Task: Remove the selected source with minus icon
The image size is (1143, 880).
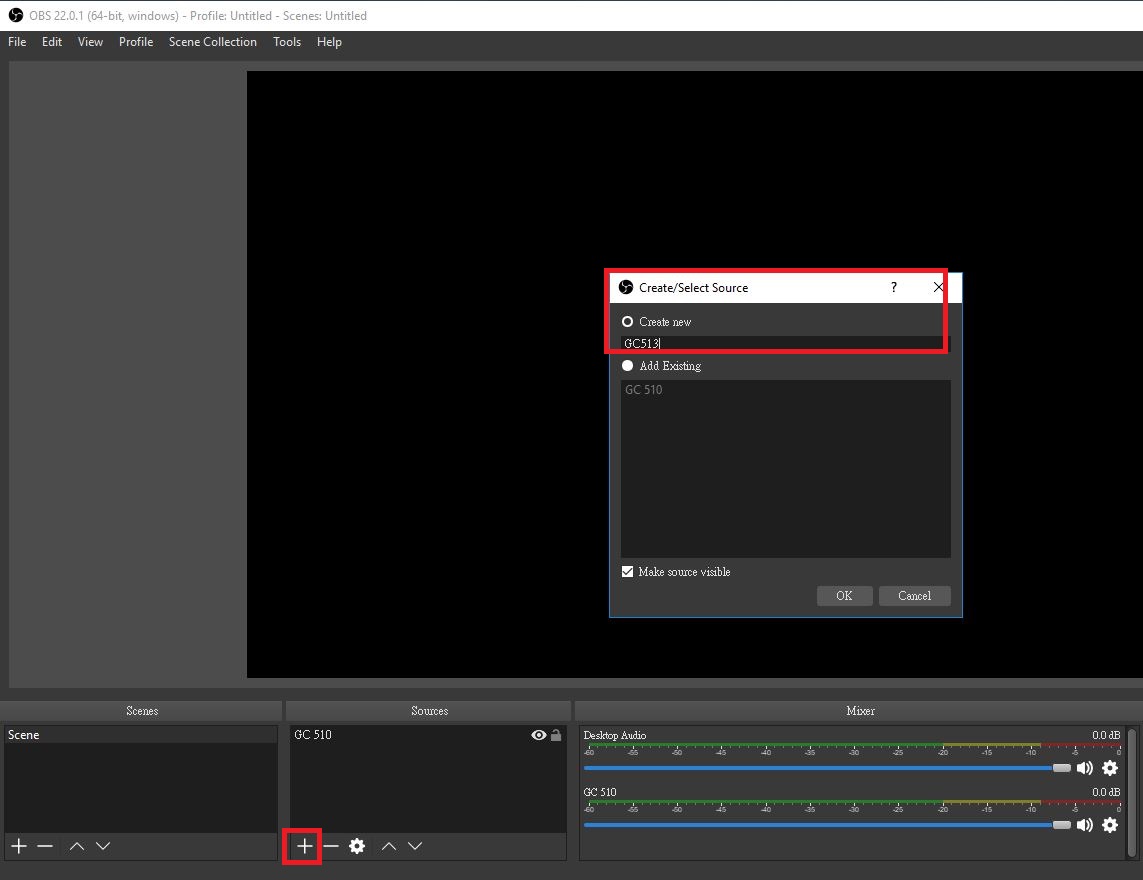Action: click(331, 846)
